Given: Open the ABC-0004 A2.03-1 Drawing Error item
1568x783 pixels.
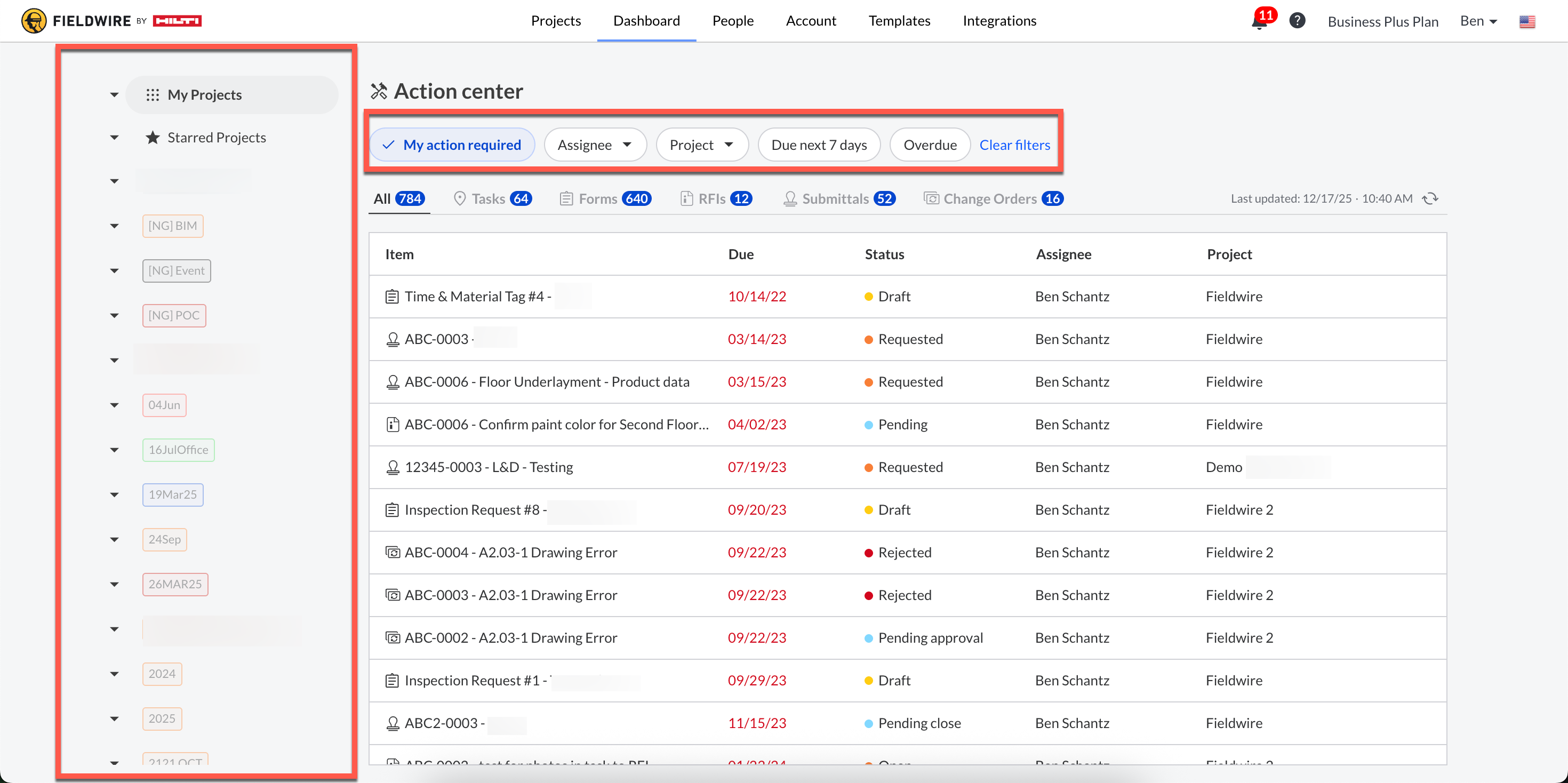Looking at the screenshot, I should point(510,552).
